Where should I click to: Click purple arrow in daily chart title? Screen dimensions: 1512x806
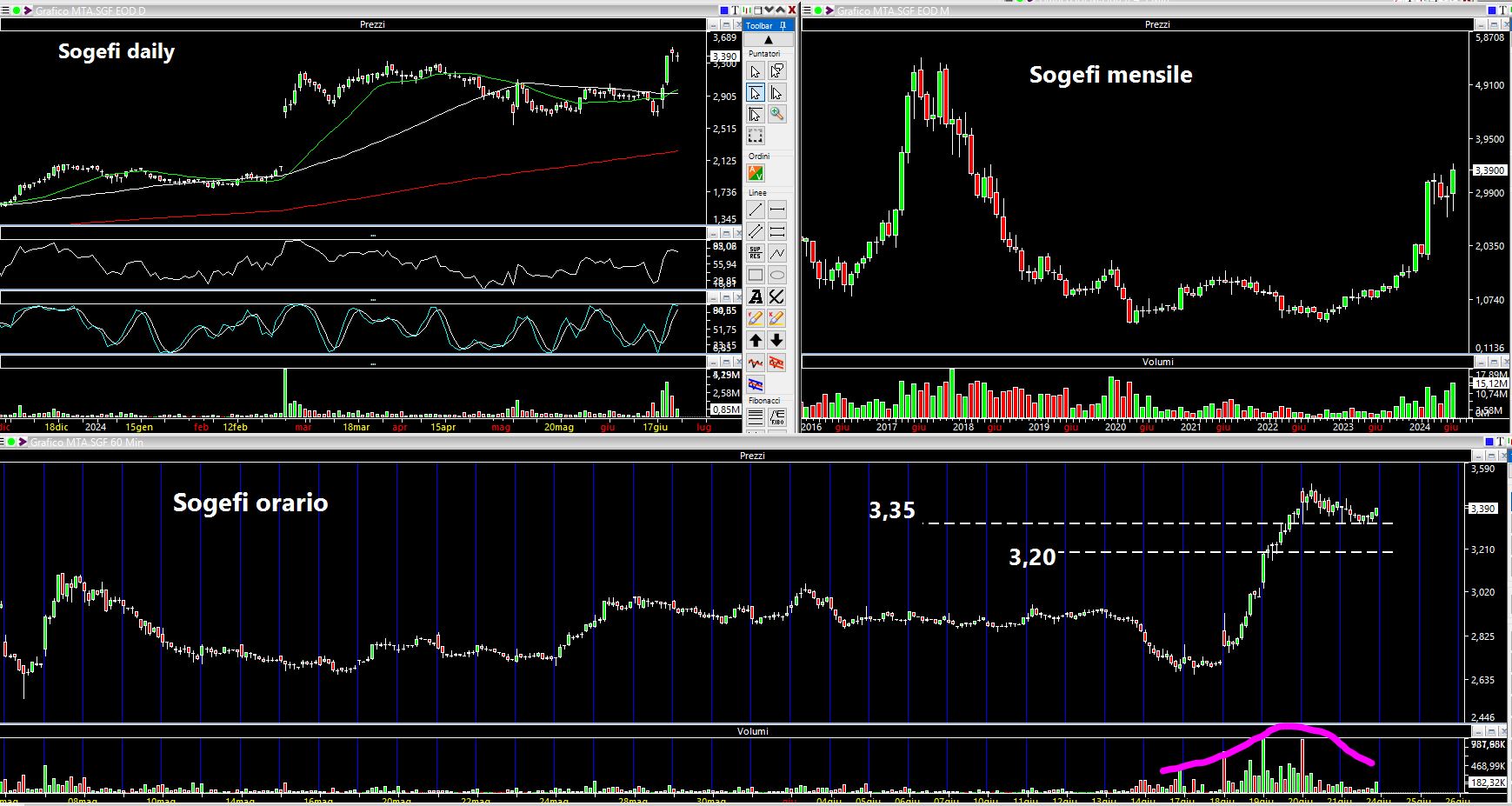click(x=28, y=10)
